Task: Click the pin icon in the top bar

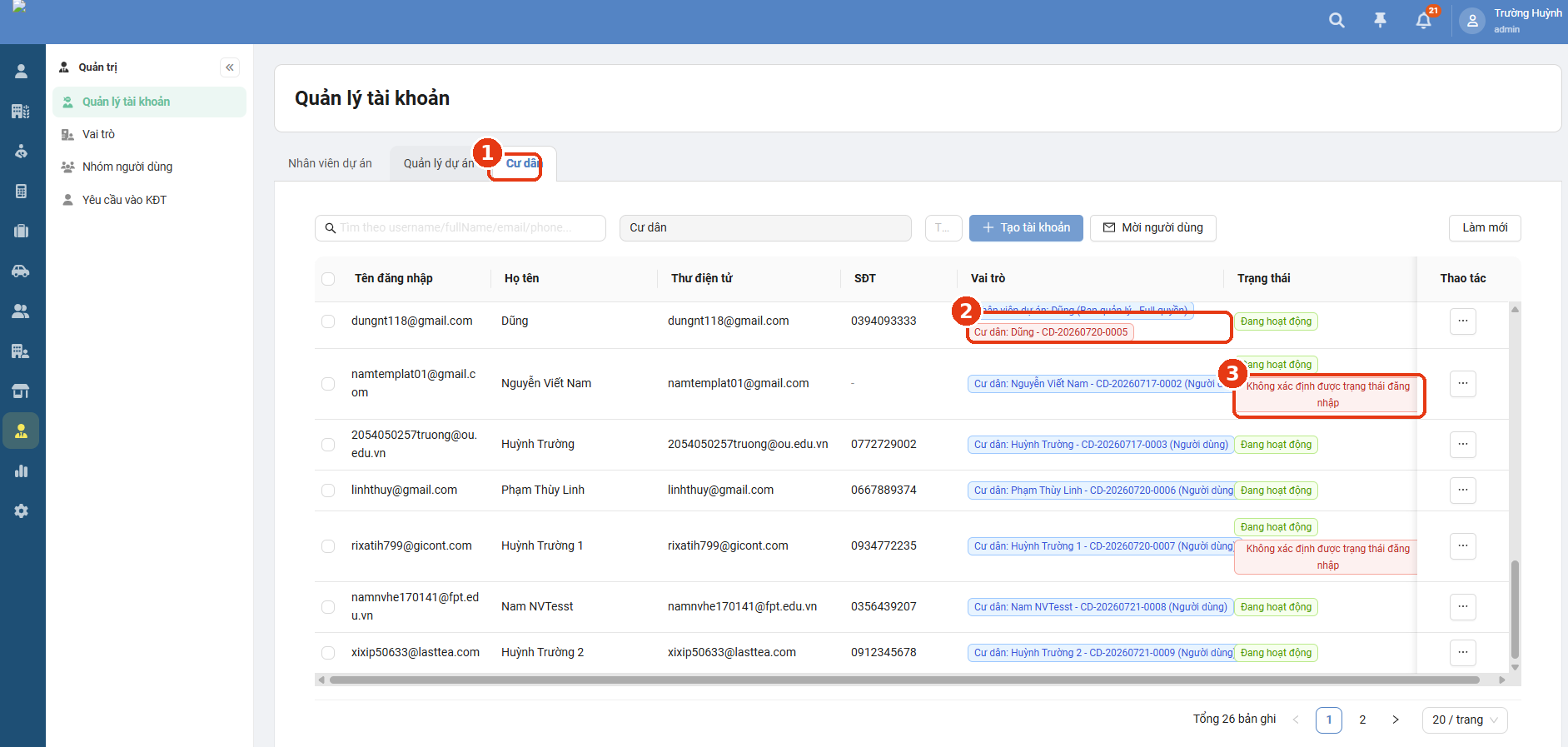Action: 1380,21
